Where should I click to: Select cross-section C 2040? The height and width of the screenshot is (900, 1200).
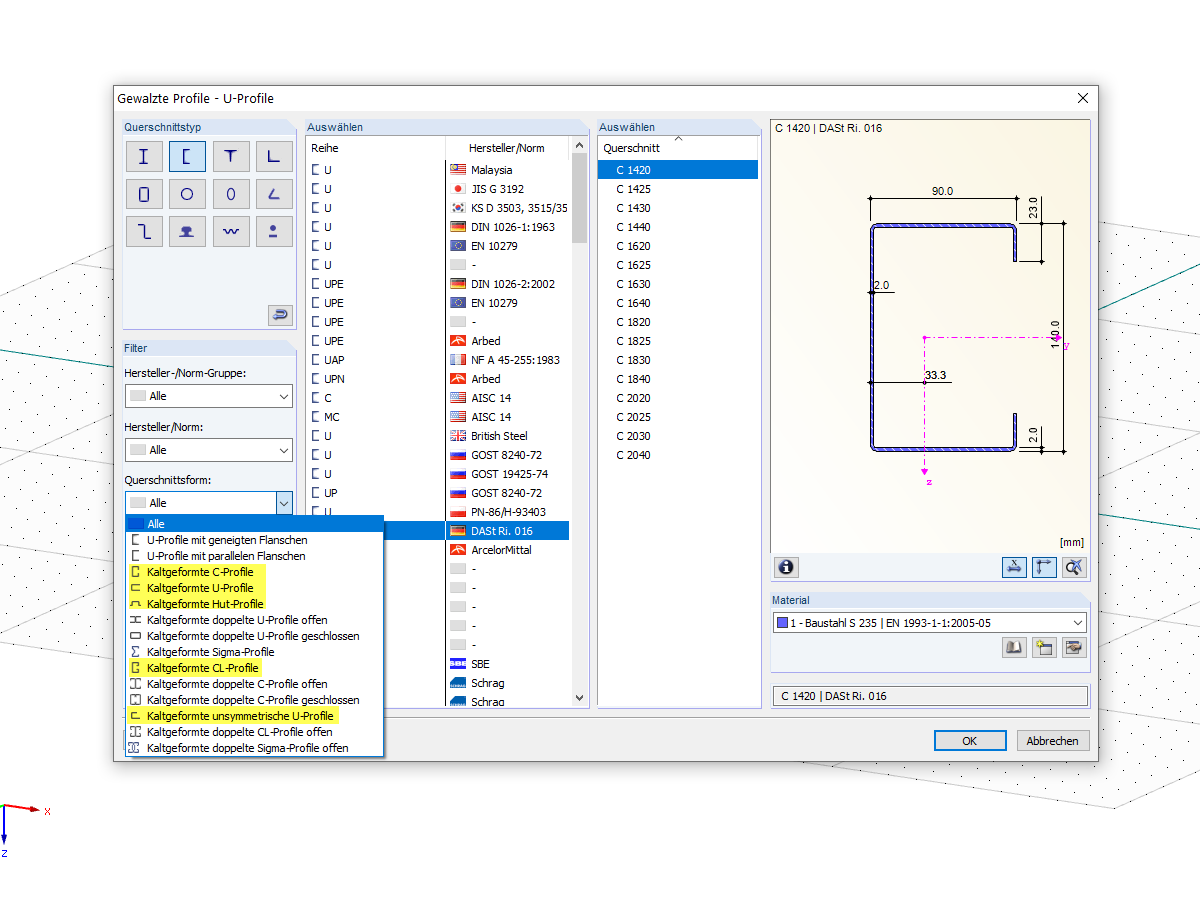[x=677, y=455]
